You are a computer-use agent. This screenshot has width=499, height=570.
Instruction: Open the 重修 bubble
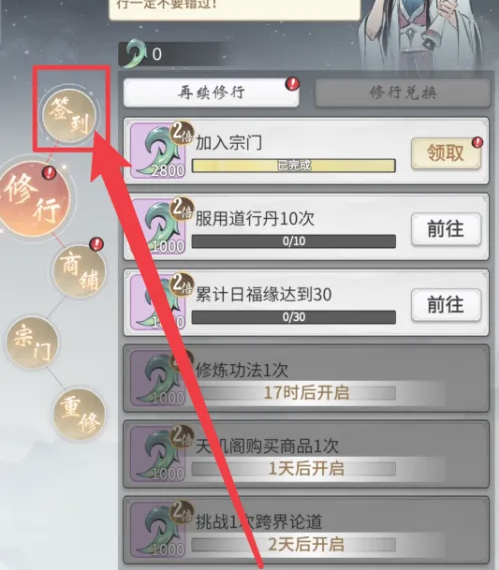pyautogui.click(x=79, y=414)
